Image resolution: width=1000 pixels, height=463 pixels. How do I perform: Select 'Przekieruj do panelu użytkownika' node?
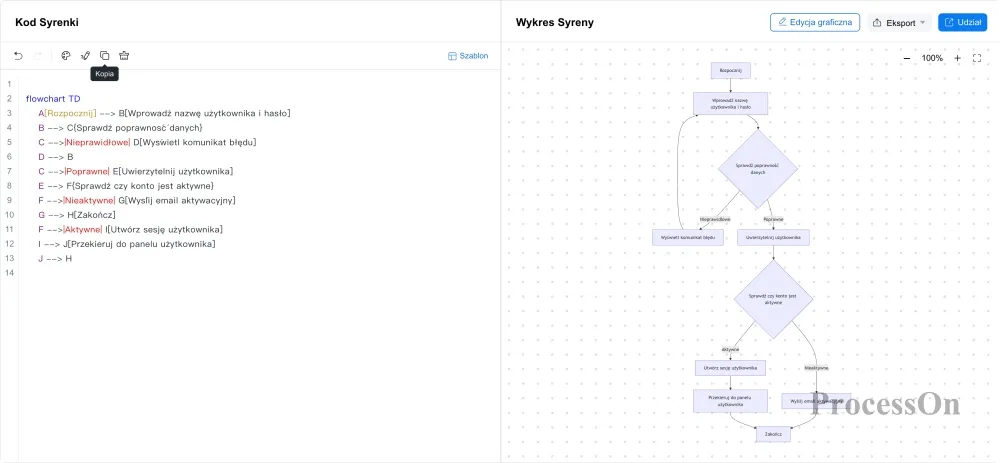(730, 401)
